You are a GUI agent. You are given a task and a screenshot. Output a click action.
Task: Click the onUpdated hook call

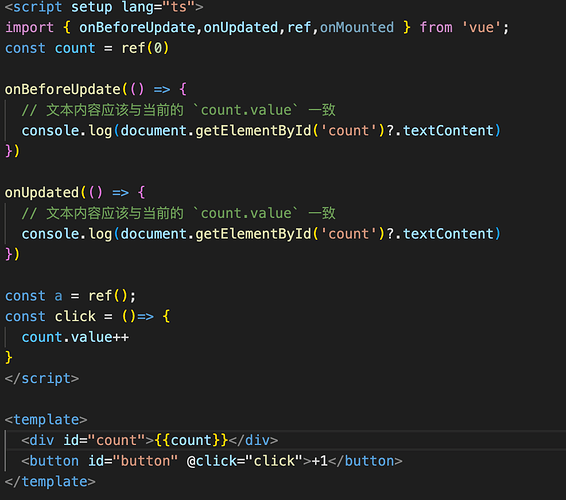42,192
